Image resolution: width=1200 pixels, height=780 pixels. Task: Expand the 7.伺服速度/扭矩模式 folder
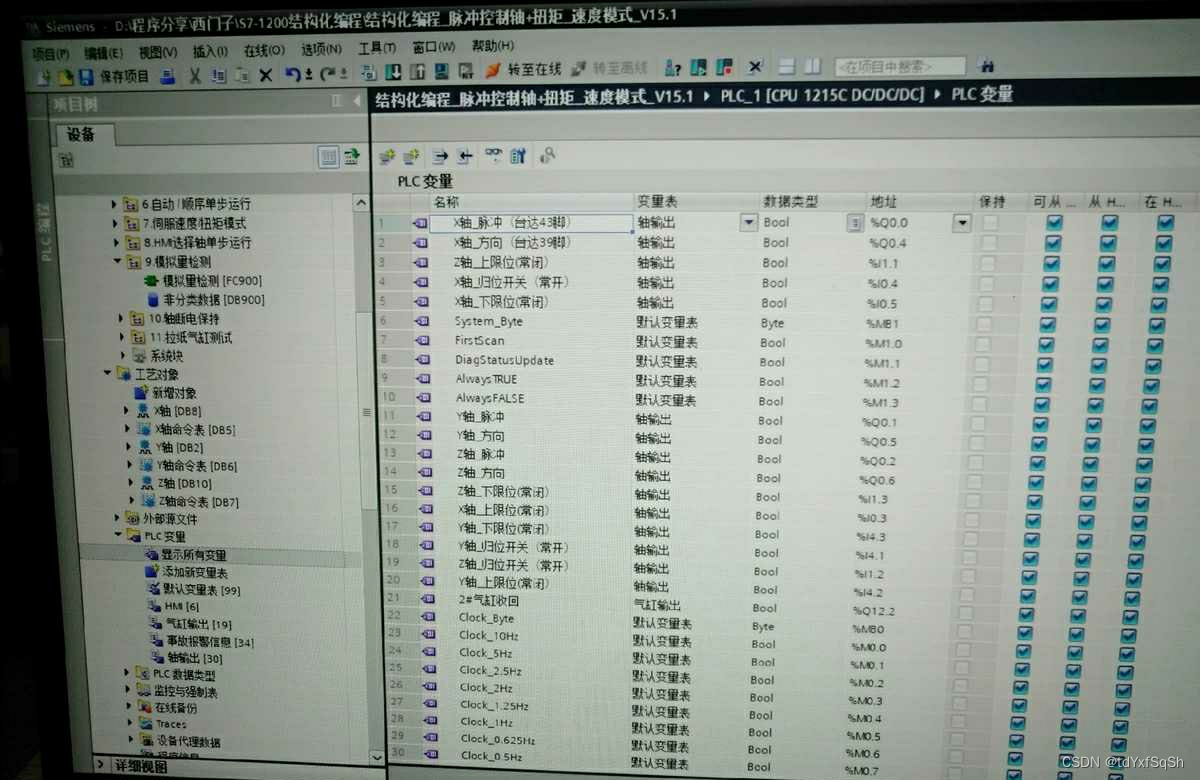115,224
